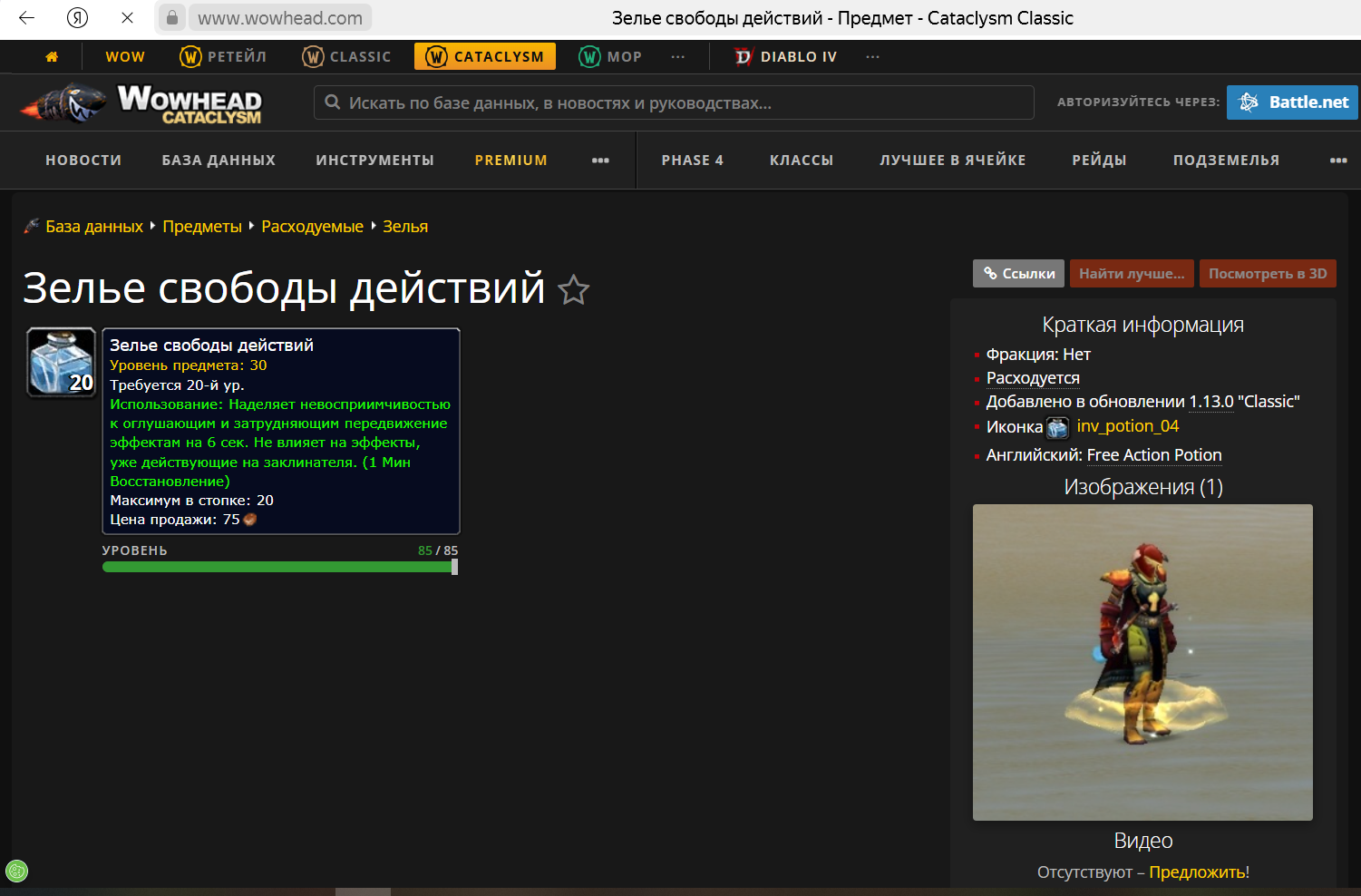
Task: Expand the ellipsis menu after Подземелья
Action: click(1337, 161)
